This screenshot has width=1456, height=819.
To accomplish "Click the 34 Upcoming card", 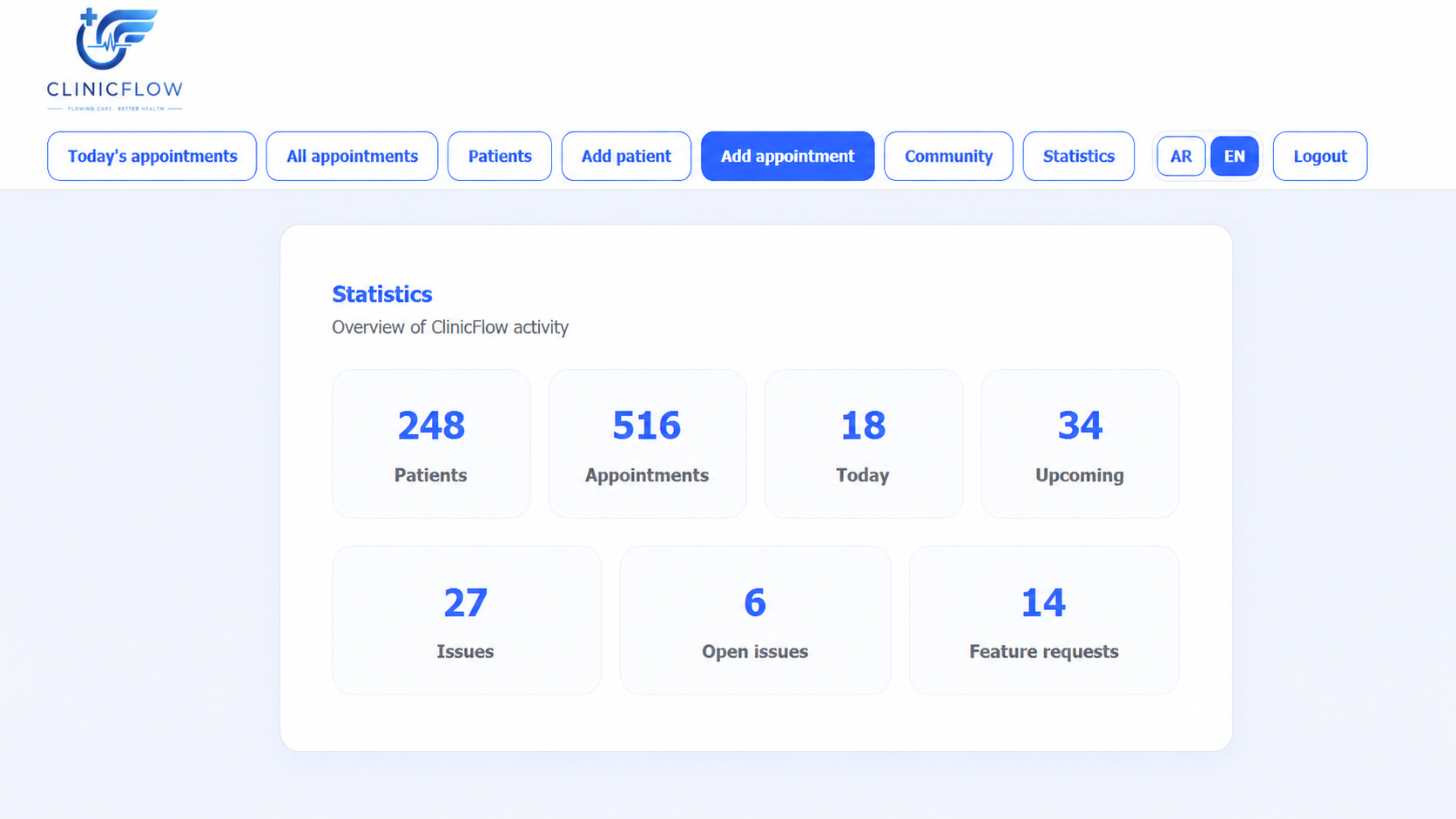I will (x=1080, y=444).
